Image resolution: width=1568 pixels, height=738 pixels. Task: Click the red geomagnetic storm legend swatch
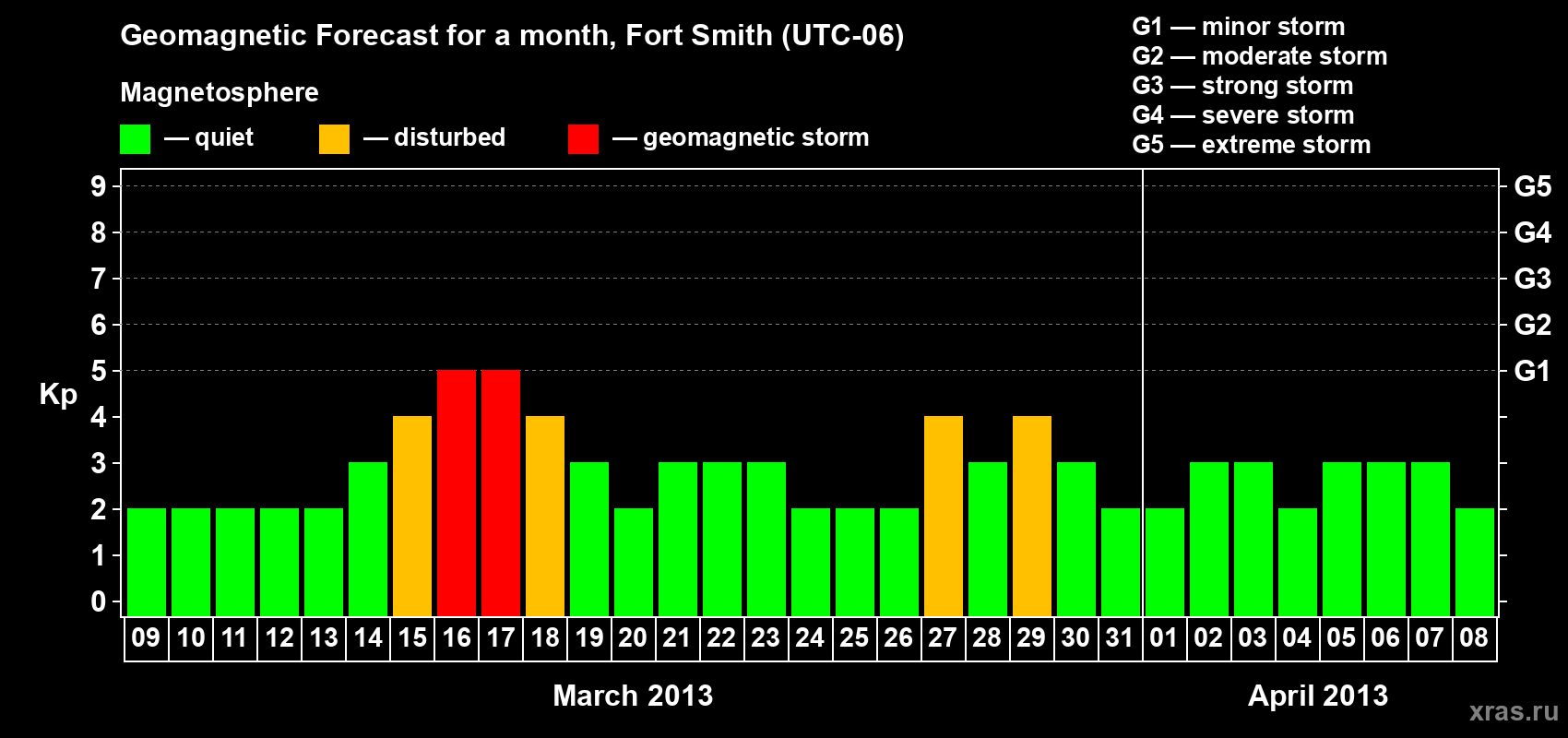coord(583,139)
